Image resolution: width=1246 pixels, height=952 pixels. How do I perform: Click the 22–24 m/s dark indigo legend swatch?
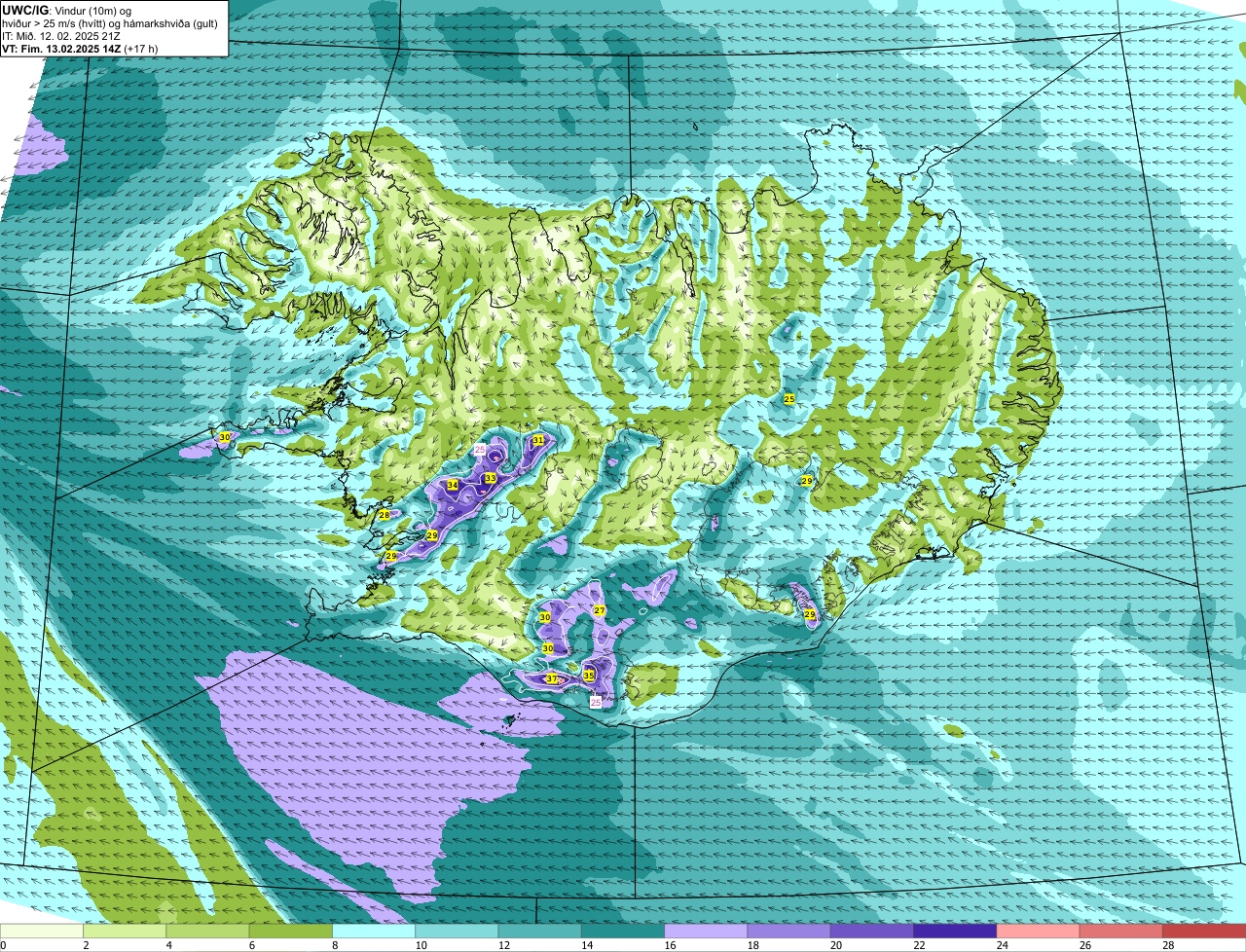coord(955,932)
